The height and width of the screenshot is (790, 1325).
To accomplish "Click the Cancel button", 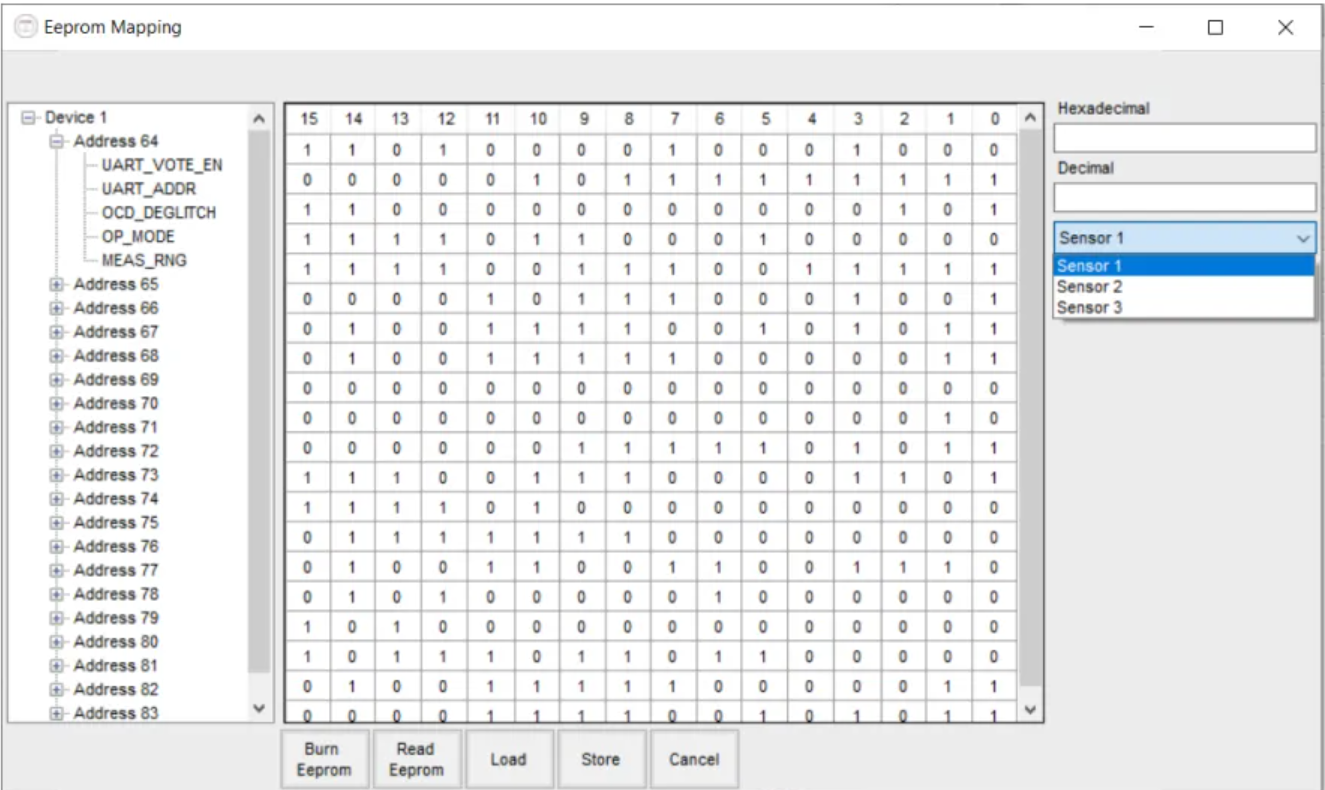I will pos(694,760).
